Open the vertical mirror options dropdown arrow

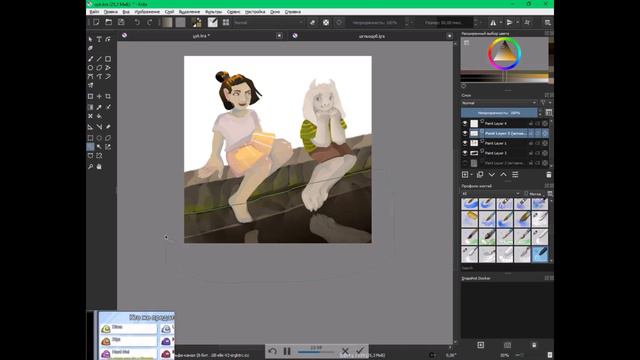tap(518, 22)
